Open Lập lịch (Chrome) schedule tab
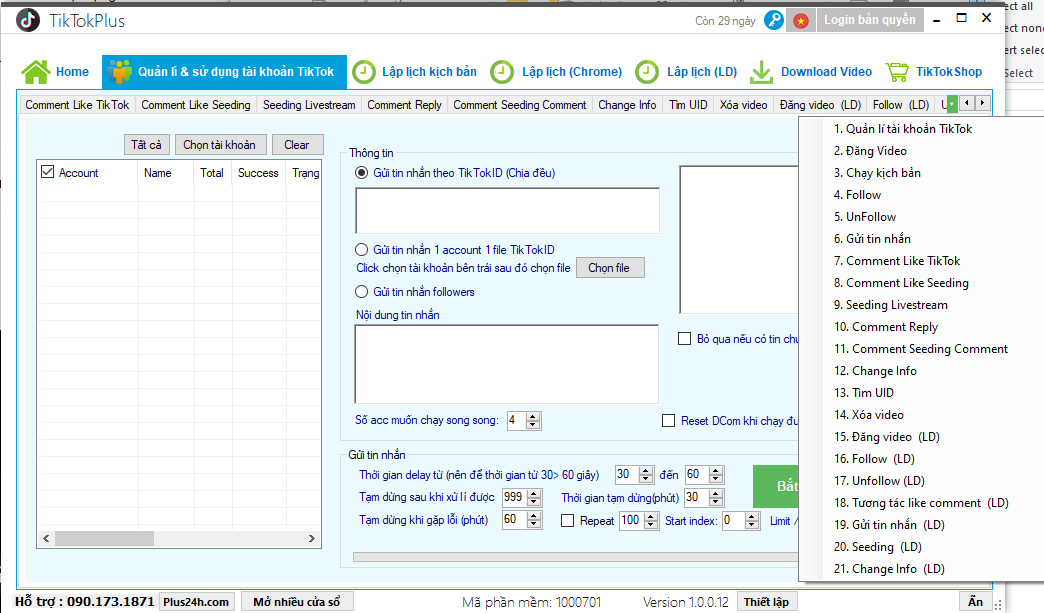The width and height of the screenshot is (1044, 613). click(556, 71)
